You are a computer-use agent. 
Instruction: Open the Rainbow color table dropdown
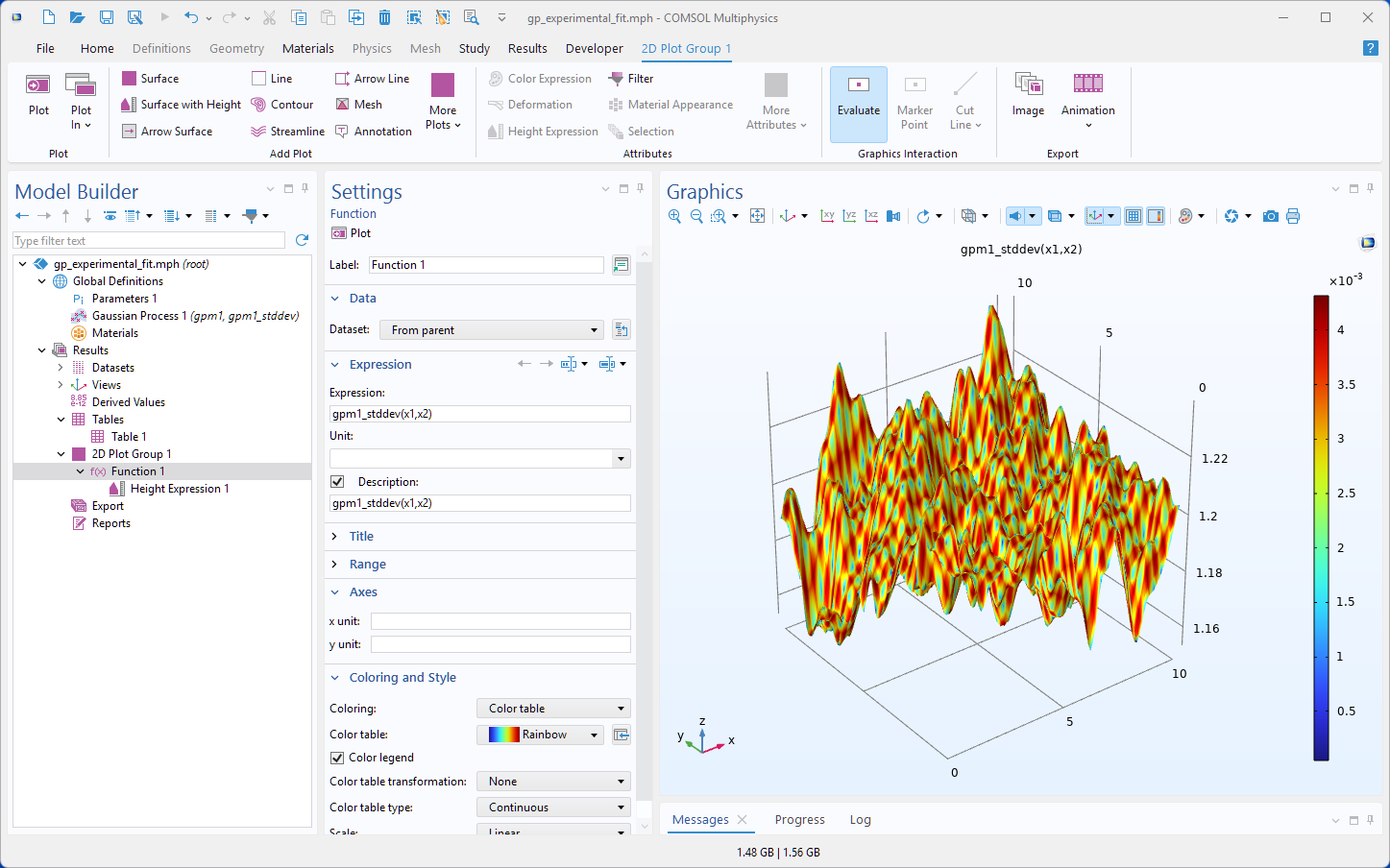[x=541, y=735]
